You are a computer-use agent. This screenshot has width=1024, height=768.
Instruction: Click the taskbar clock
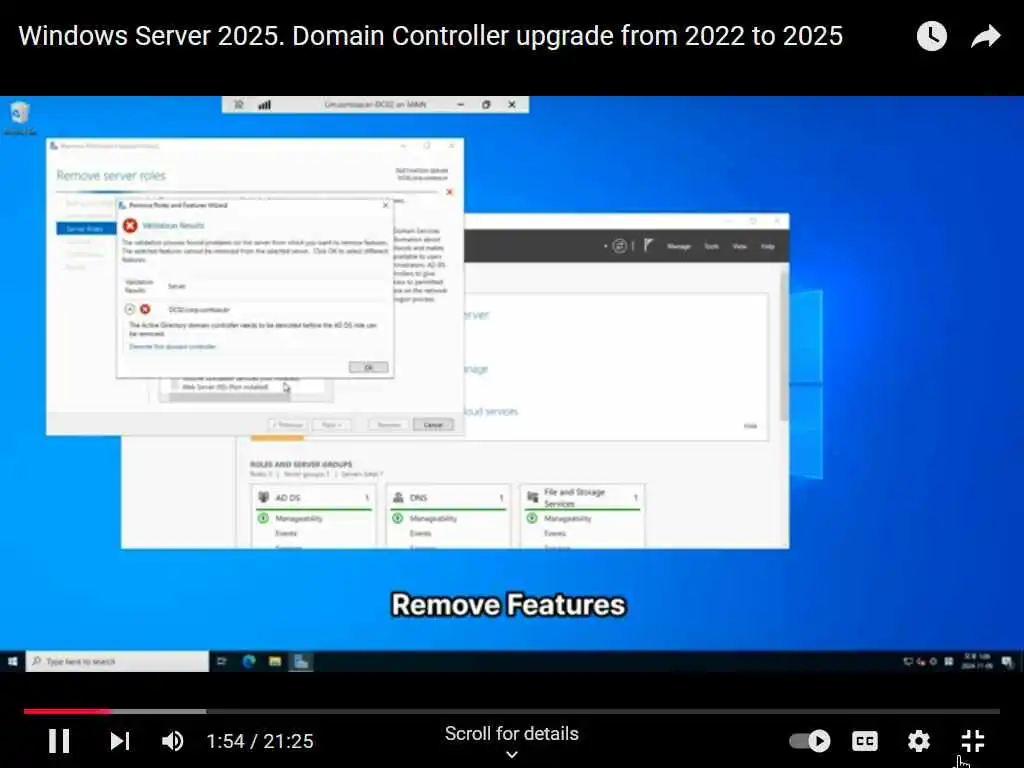tap(977, 662)
